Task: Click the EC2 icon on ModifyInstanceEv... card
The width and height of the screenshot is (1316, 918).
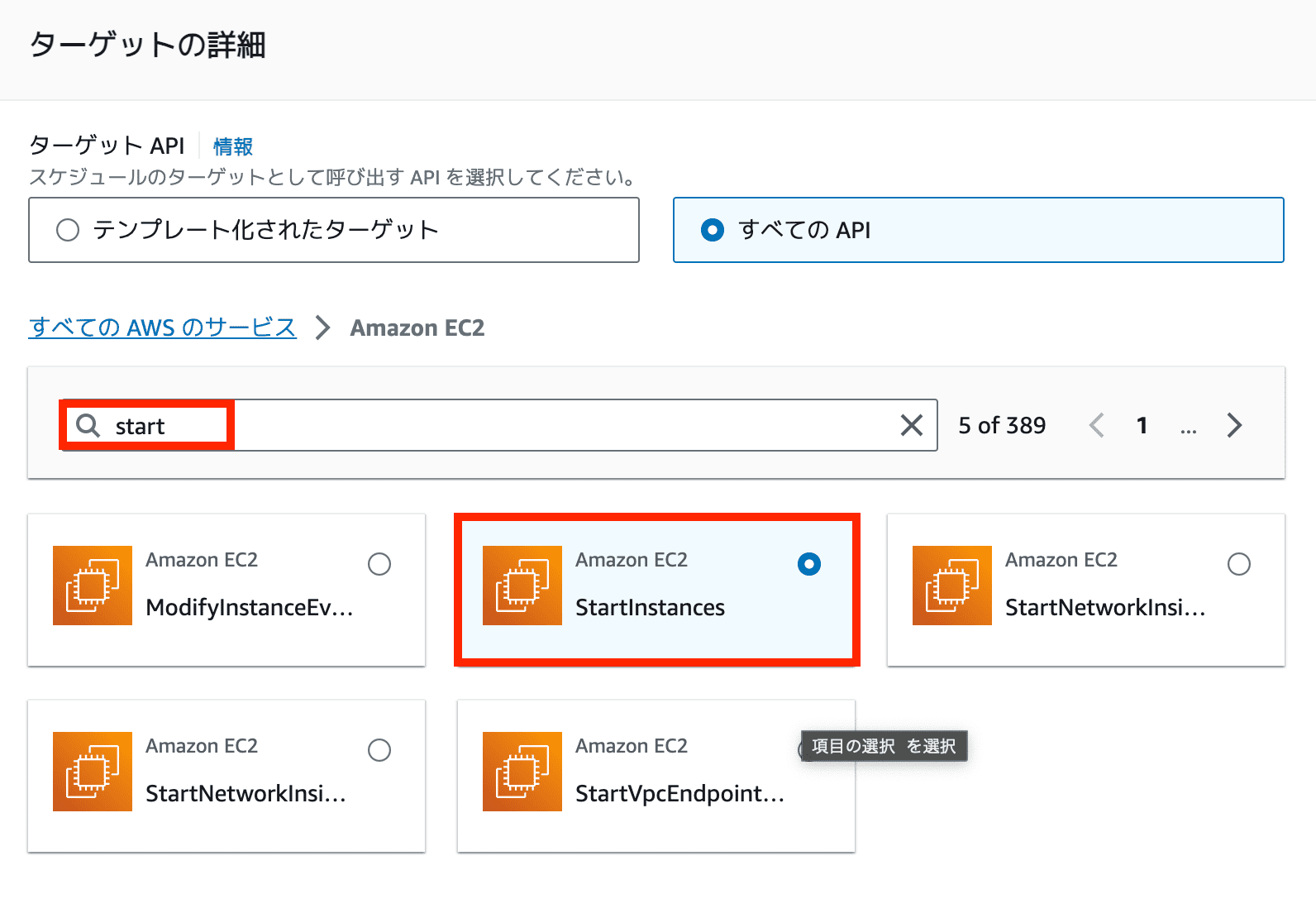Action: click(x=93, y=586)
